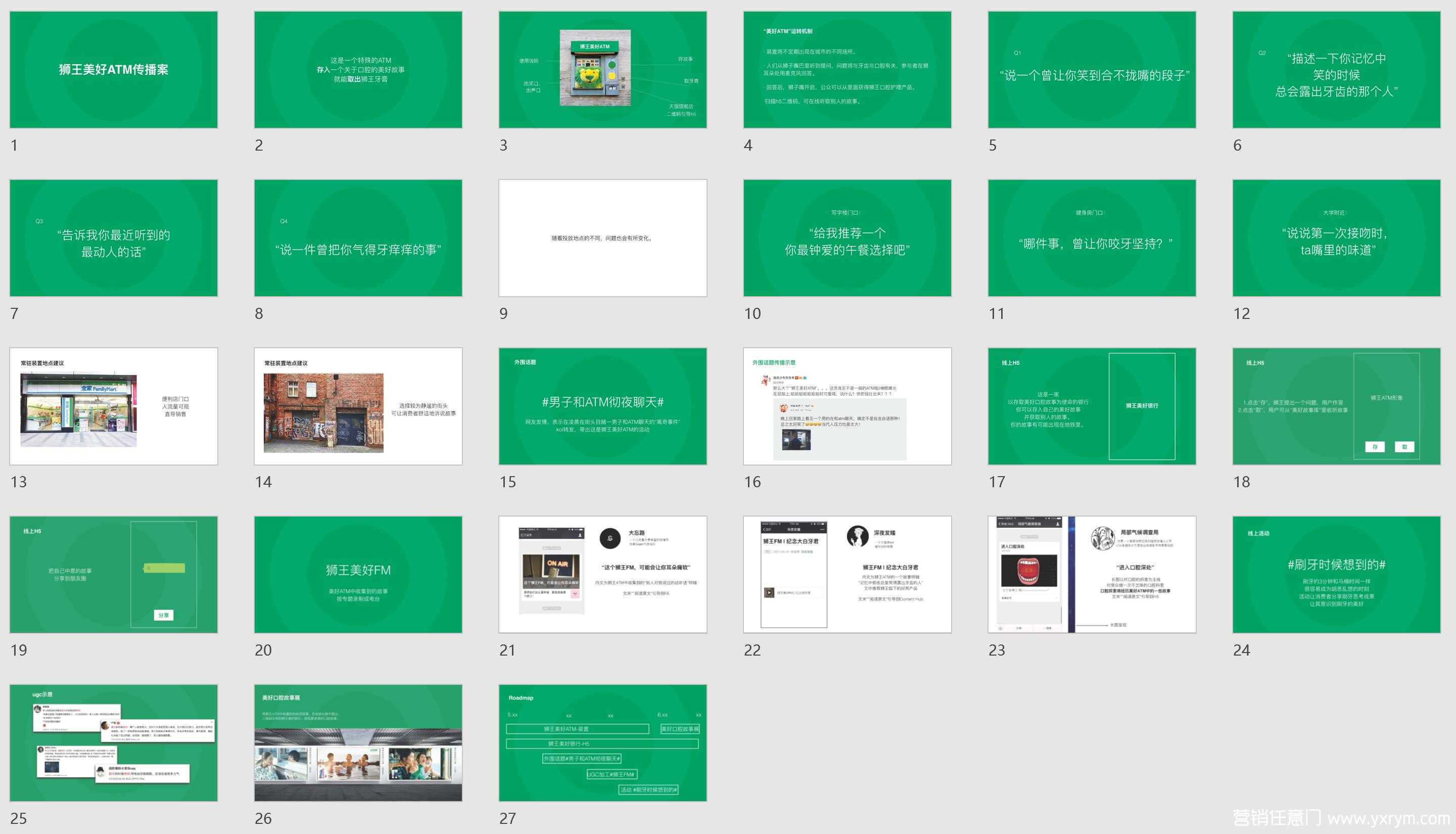The width and height of the screenshot is (1456, 834).
Task: Select slide 18 with 存 and 取 buttons
Action: pos(1336,406)
